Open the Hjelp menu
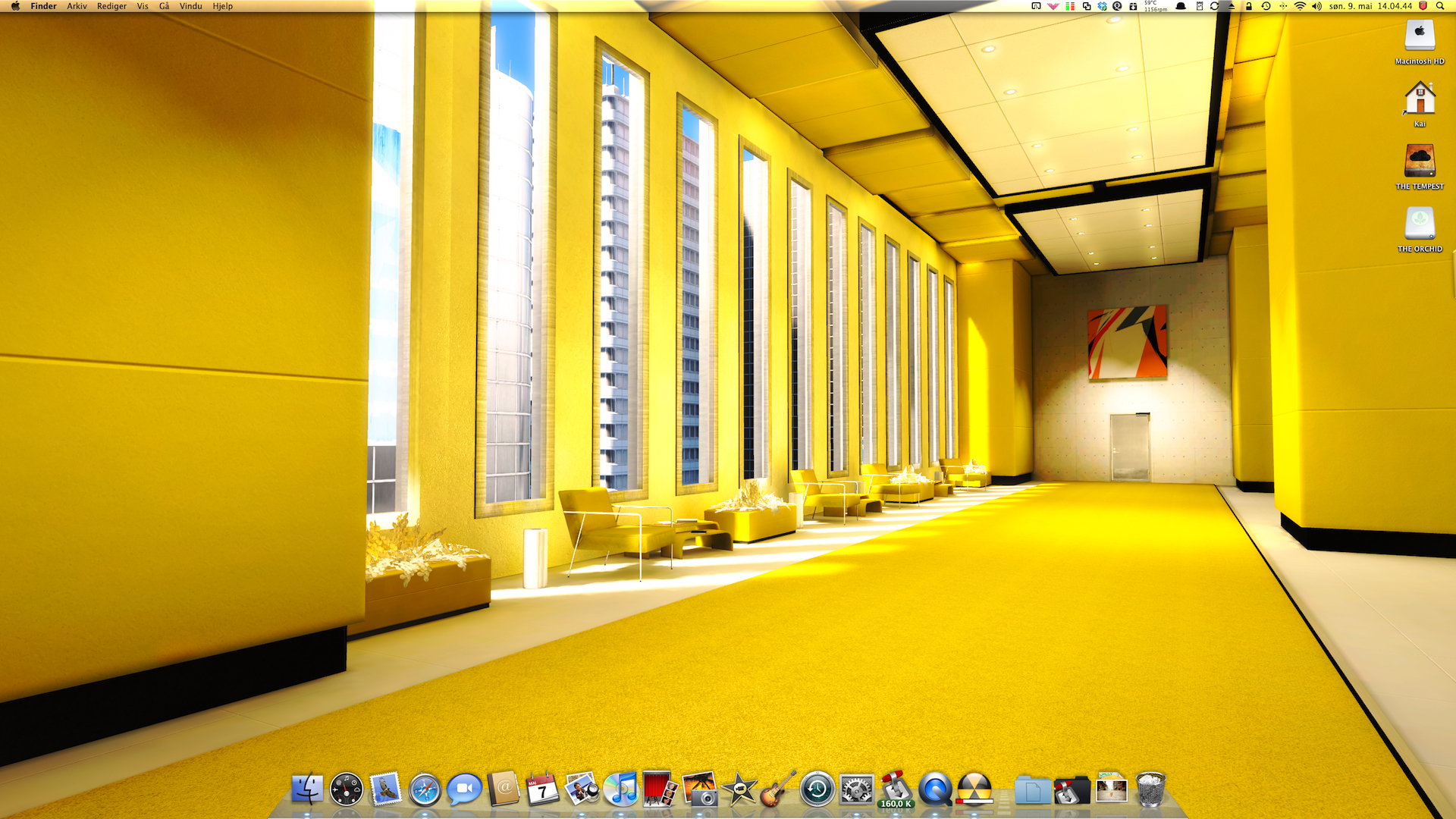 [222, 6]
